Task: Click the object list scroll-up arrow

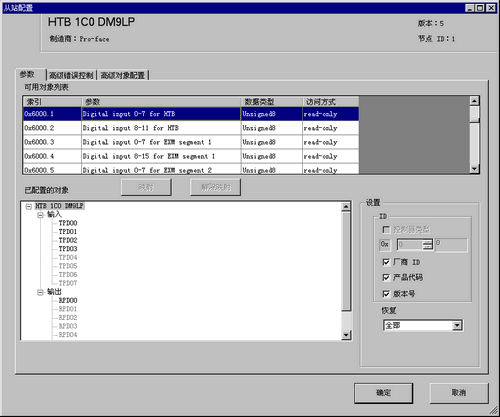Action: tap(474, 101)
